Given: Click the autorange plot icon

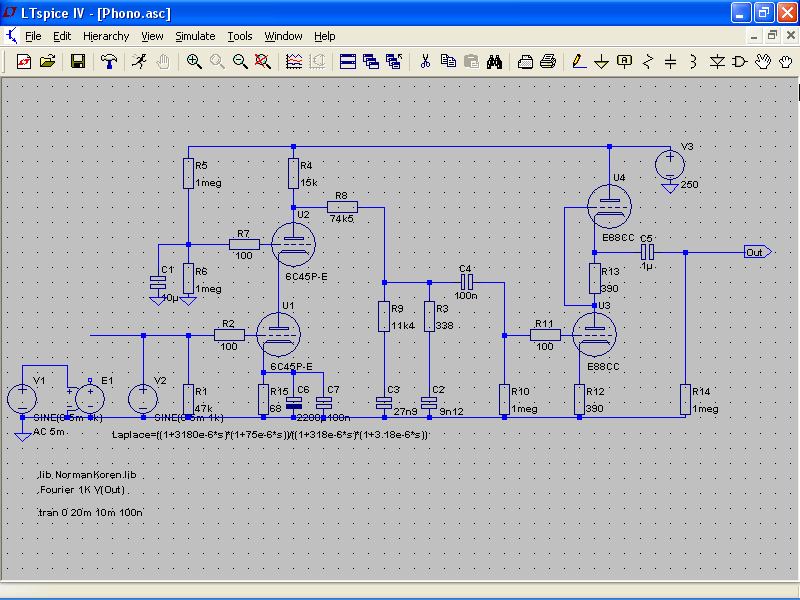Looking at the screenshot, I should 317,62.
